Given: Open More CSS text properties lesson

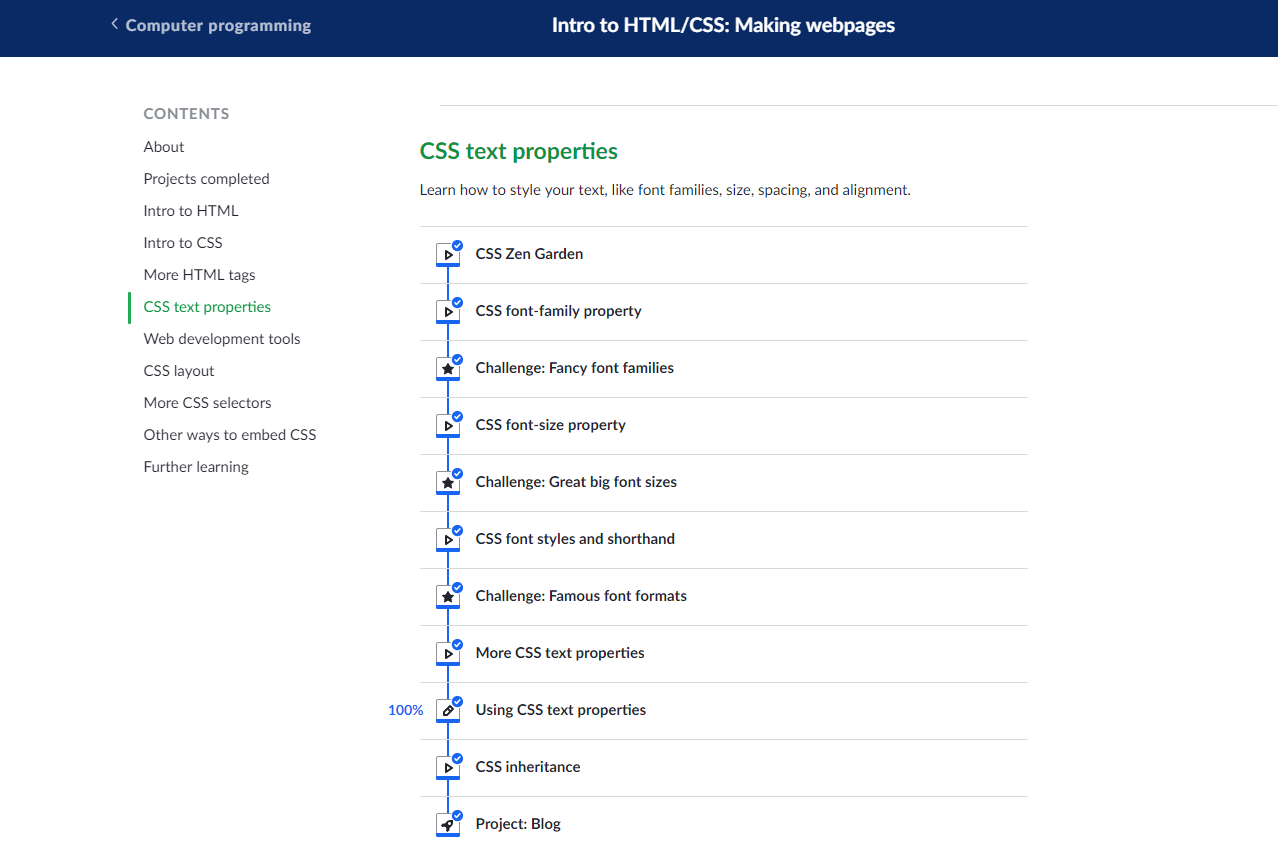Looking at the screenshot, I should [560, 653].
